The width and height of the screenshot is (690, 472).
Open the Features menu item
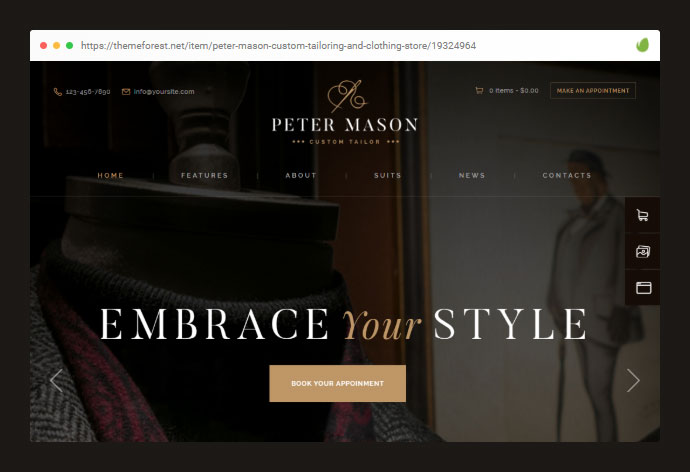pos(205,175)
